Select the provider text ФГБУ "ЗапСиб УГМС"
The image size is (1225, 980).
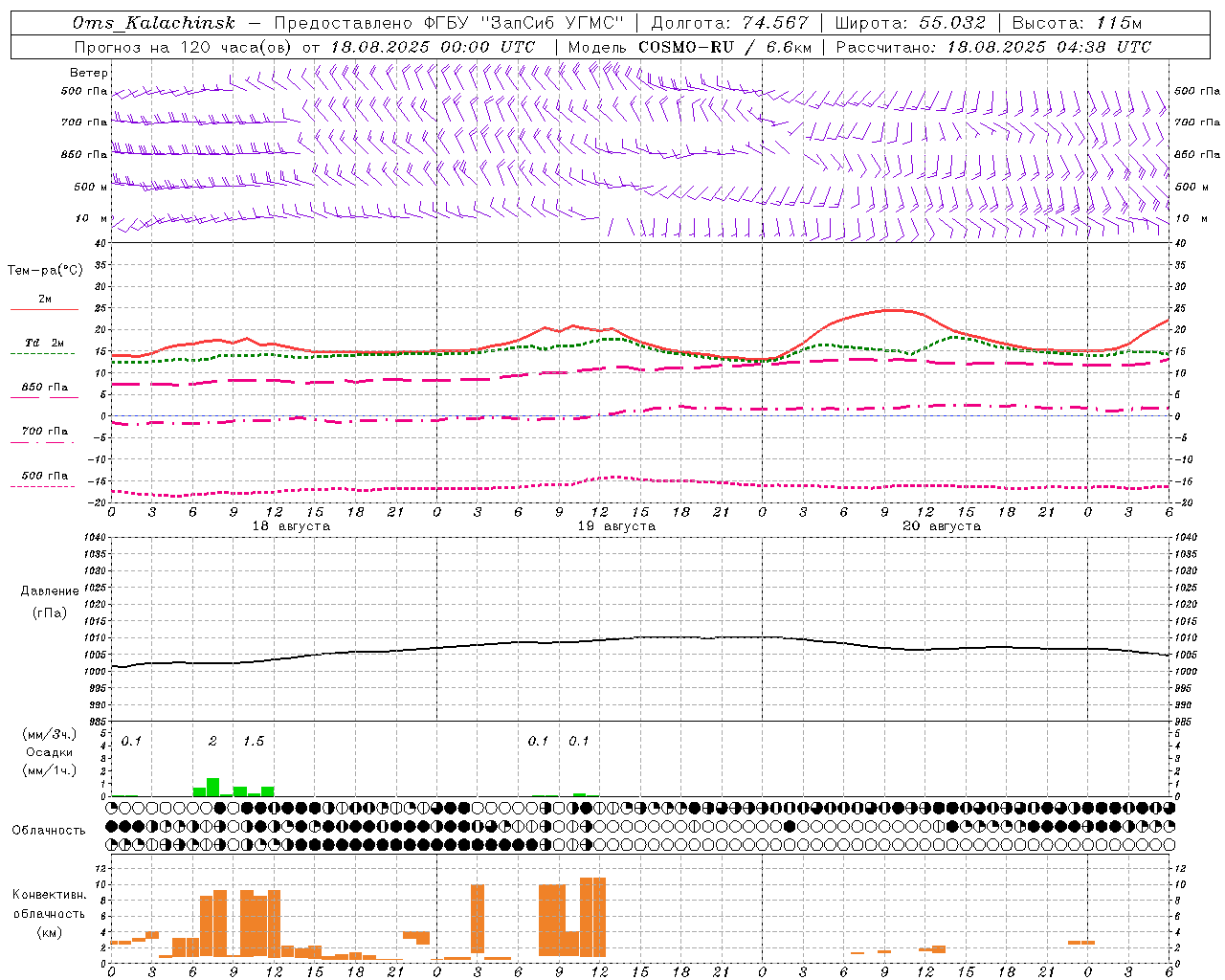(523, 23)
